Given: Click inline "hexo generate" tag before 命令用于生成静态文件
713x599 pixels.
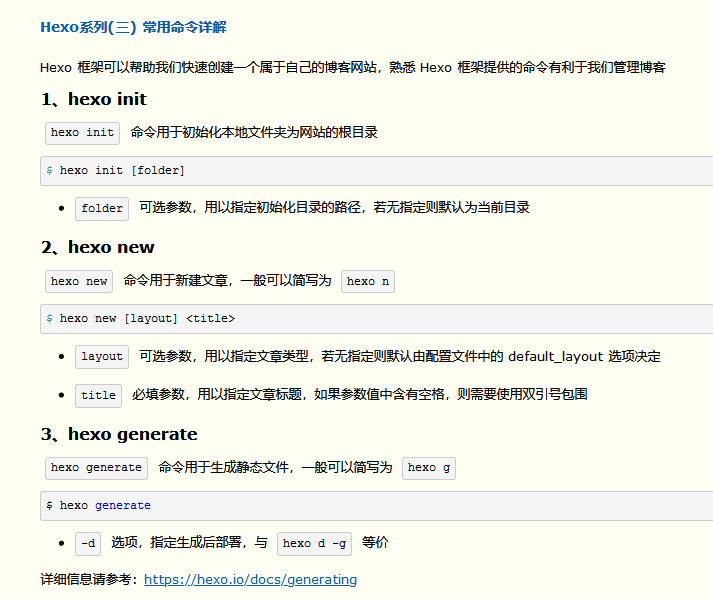Looking at the screenshot, I should (96, 468).
